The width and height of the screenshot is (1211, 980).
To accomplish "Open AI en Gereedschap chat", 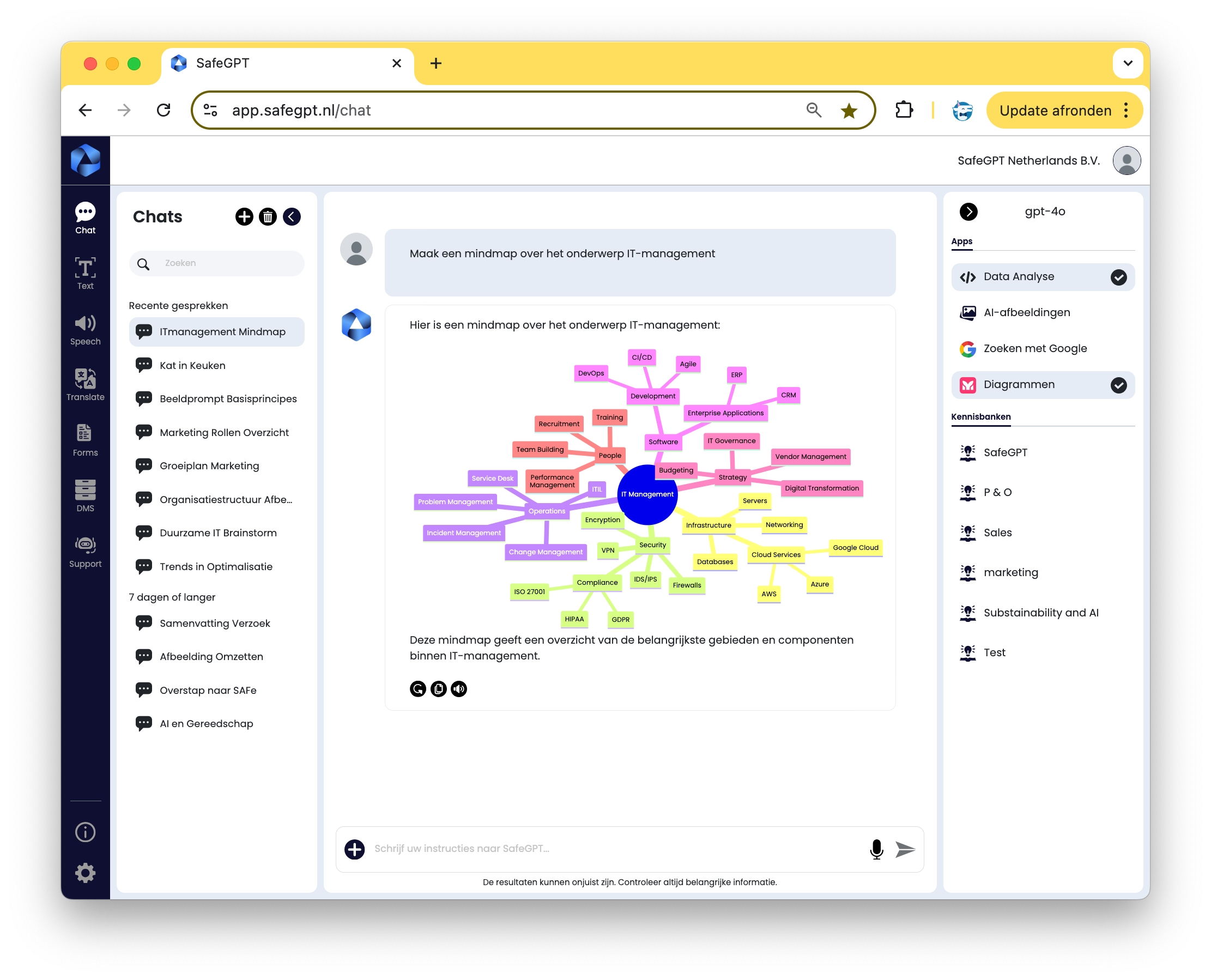I will click(217, 724).
